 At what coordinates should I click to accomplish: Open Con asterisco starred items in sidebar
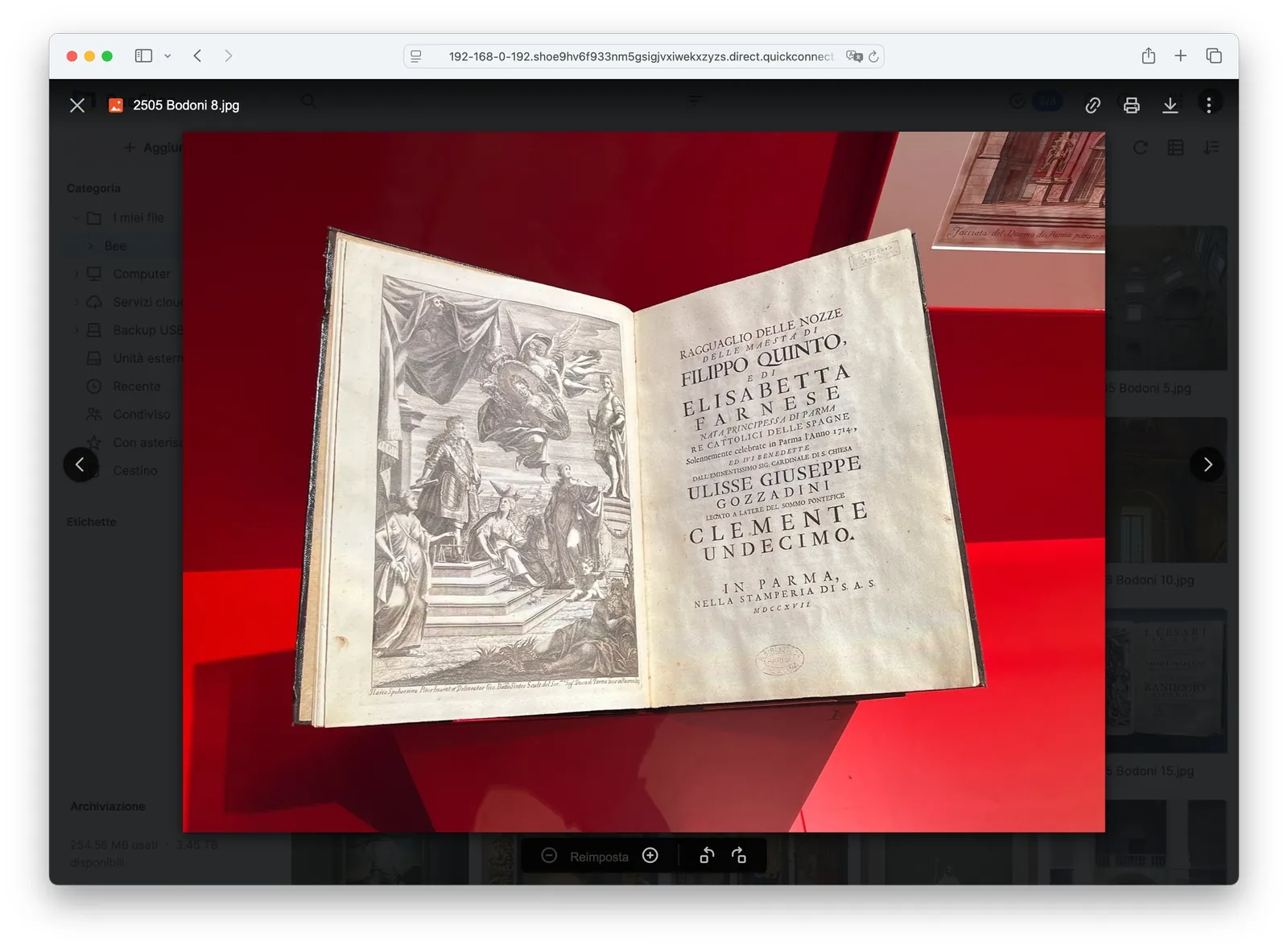tap(148, 444)
